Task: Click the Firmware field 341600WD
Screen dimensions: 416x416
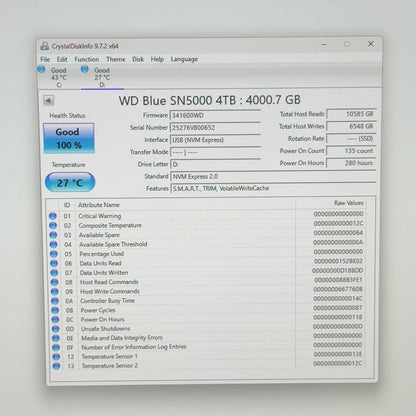Action: tap(215, 115)
